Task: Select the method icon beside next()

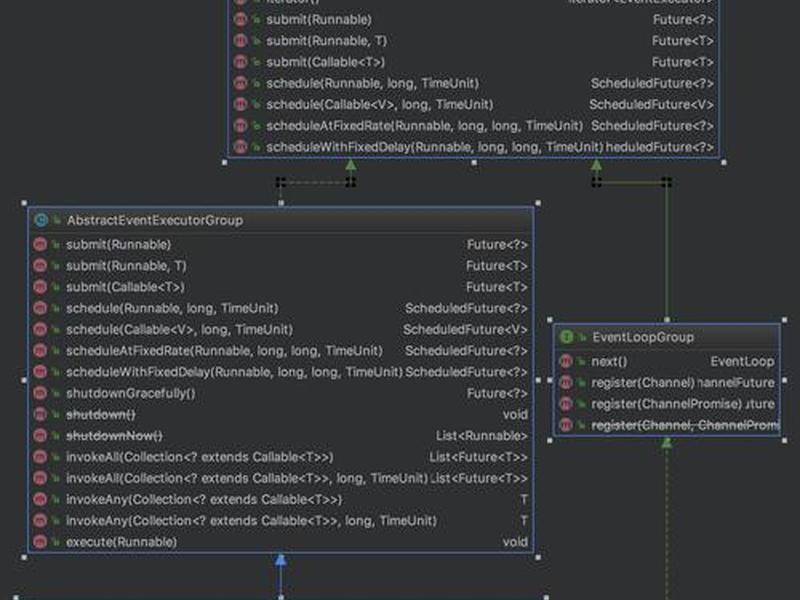Action: pos(566,361)
